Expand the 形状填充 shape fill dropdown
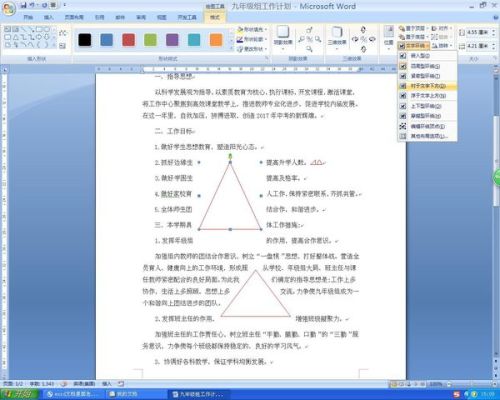500x400 pixels. [x=252, y=30]
